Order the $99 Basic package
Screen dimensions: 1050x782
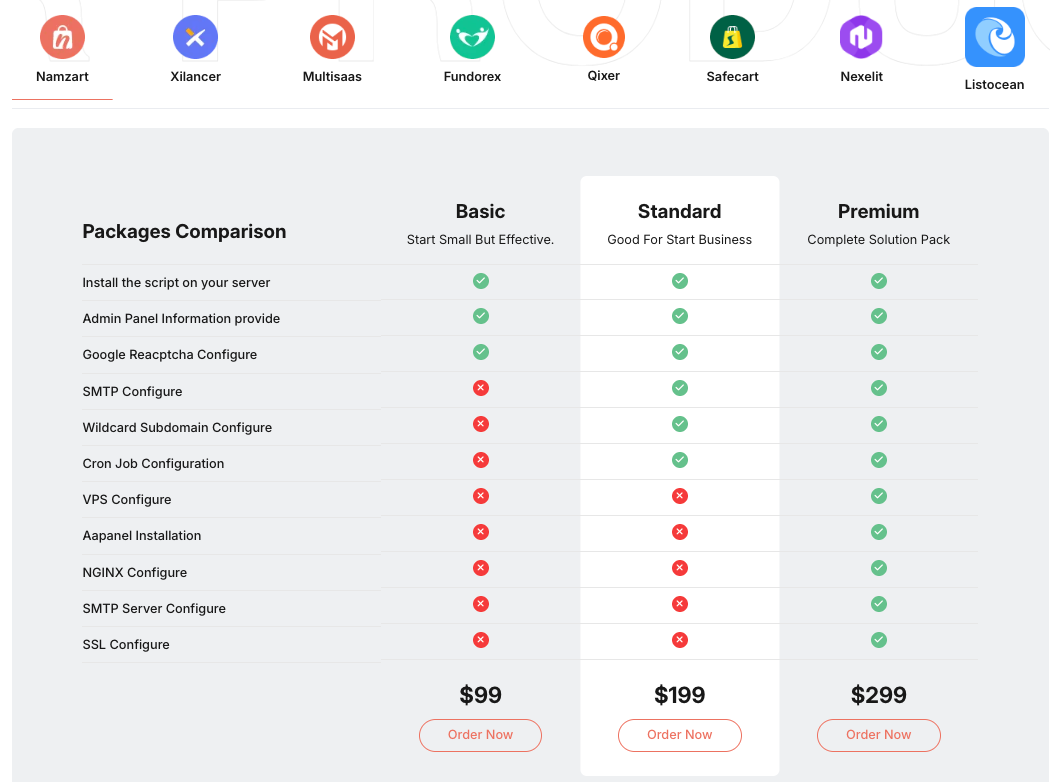tap(480, 735)
